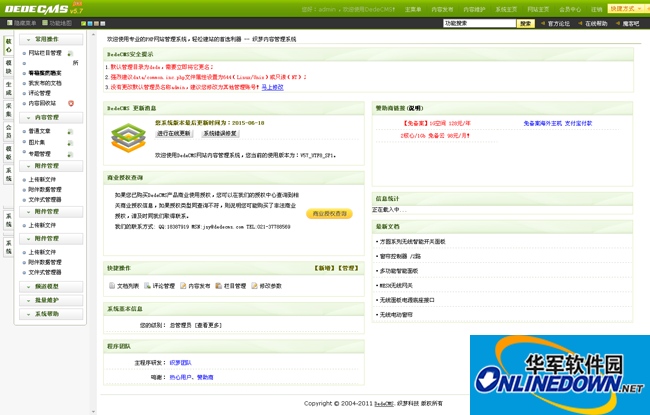Select the blue skin color swatch
650x415 pixels.
coord(90,24)
